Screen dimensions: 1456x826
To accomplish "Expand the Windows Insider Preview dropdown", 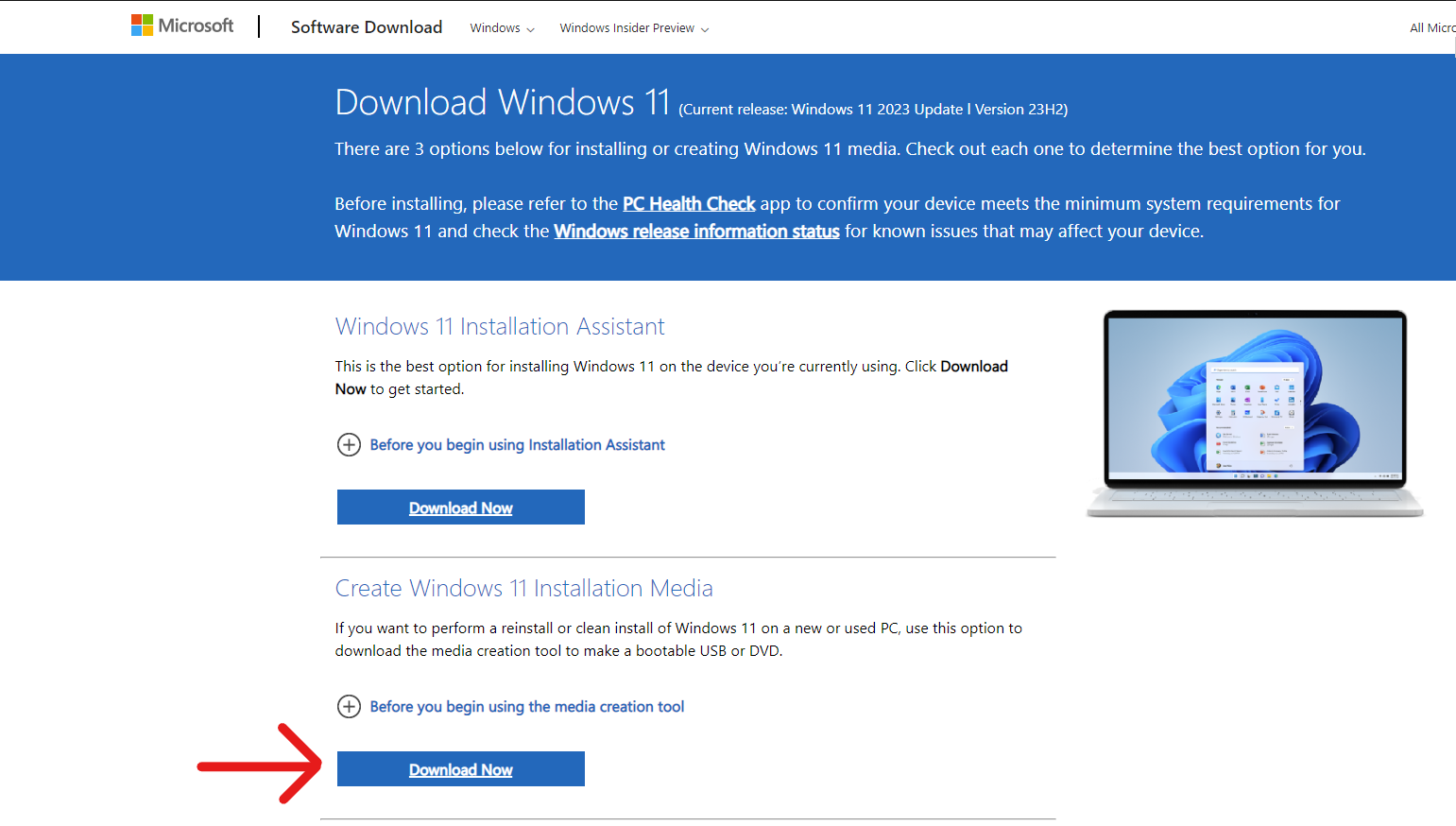I will point(633,27).
